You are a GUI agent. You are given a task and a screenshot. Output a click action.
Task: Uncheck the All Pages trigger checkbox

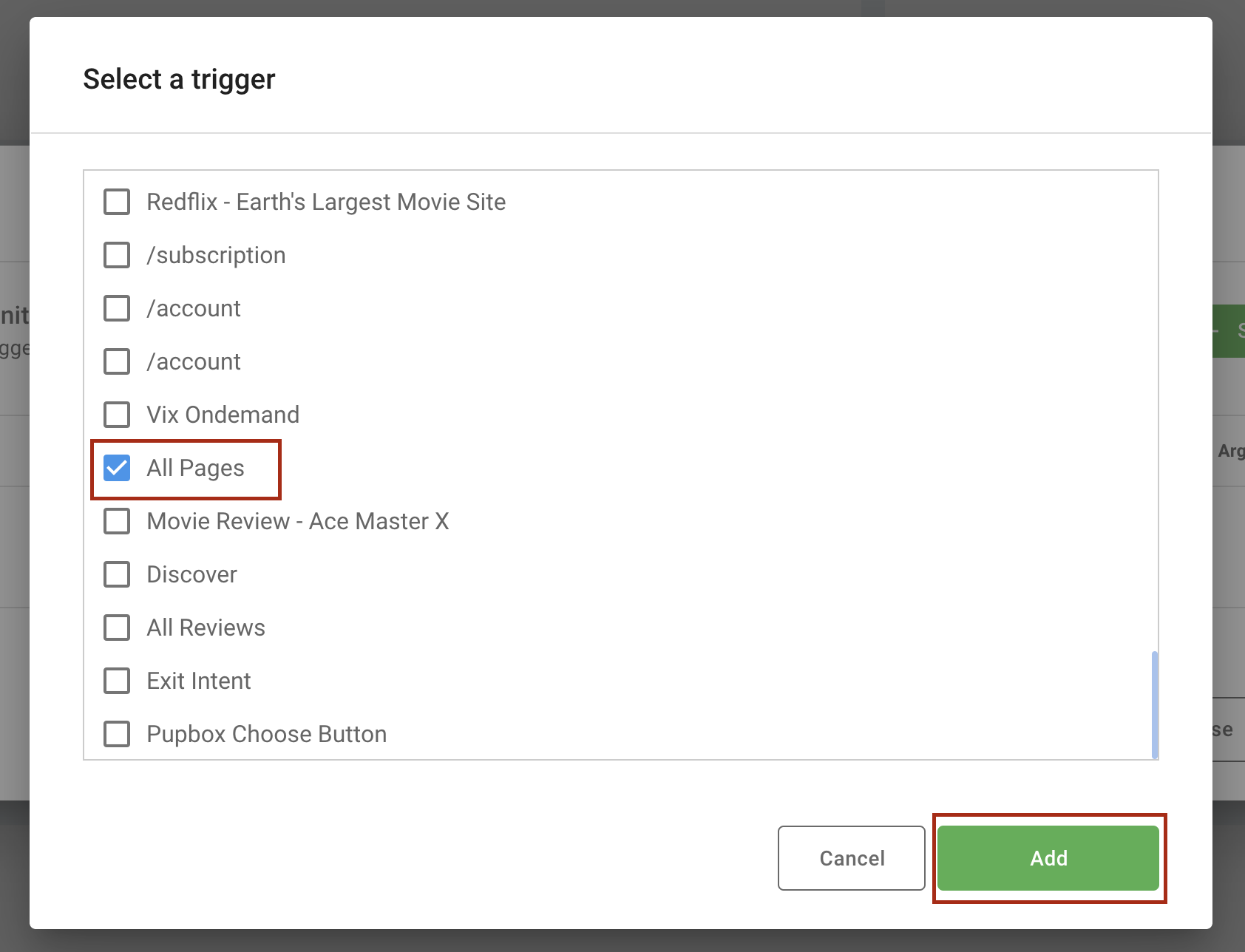coord(117,468)
